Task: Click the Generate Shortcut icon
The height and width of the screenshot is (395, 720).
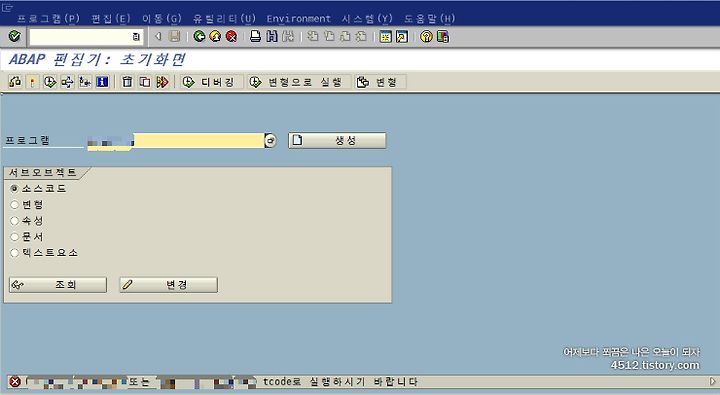Action: 402,36
